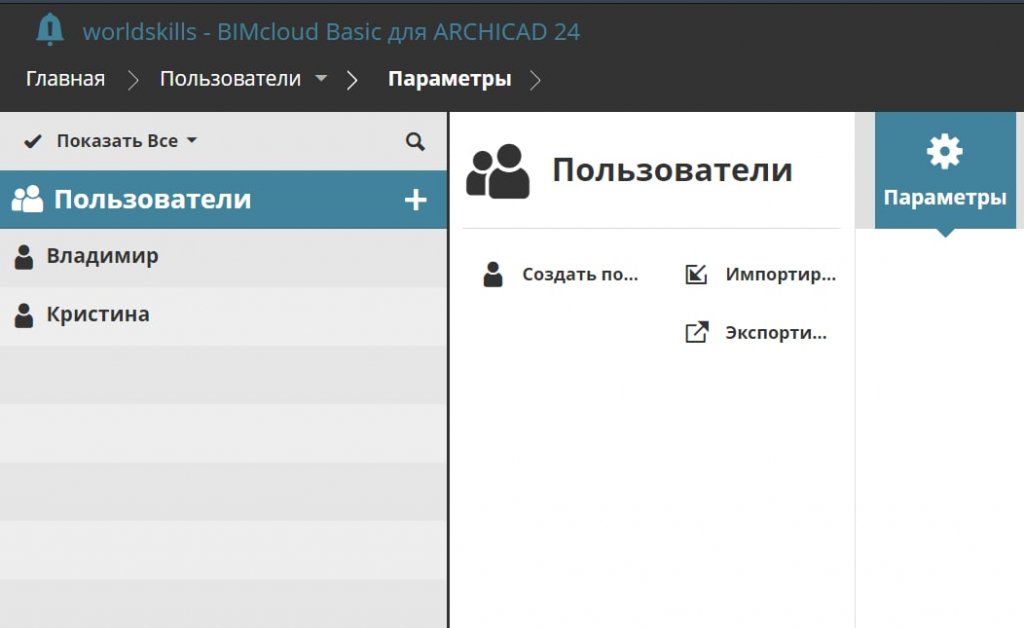Select the Параметры breadcrumb item
Image resolution: width=1024 pixels, height=628 pixels.
pyautogui.click(x=449, y=79)
